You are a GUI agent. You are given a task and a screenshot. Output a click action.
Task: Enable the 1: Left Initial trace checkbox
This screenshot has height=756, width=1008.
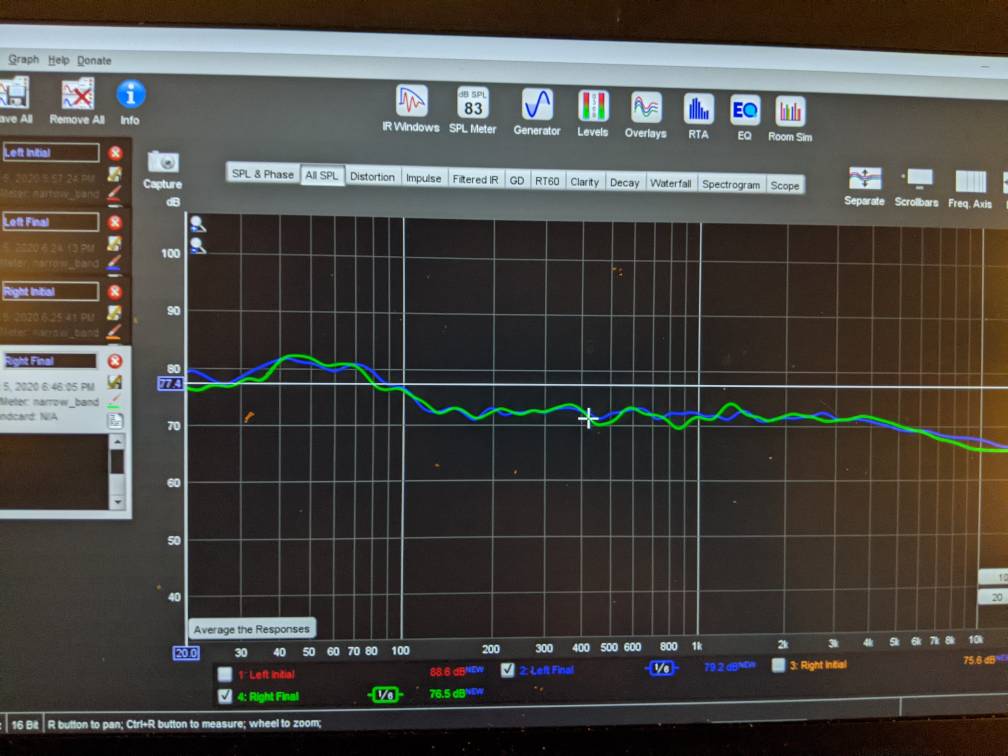(224, 674)
